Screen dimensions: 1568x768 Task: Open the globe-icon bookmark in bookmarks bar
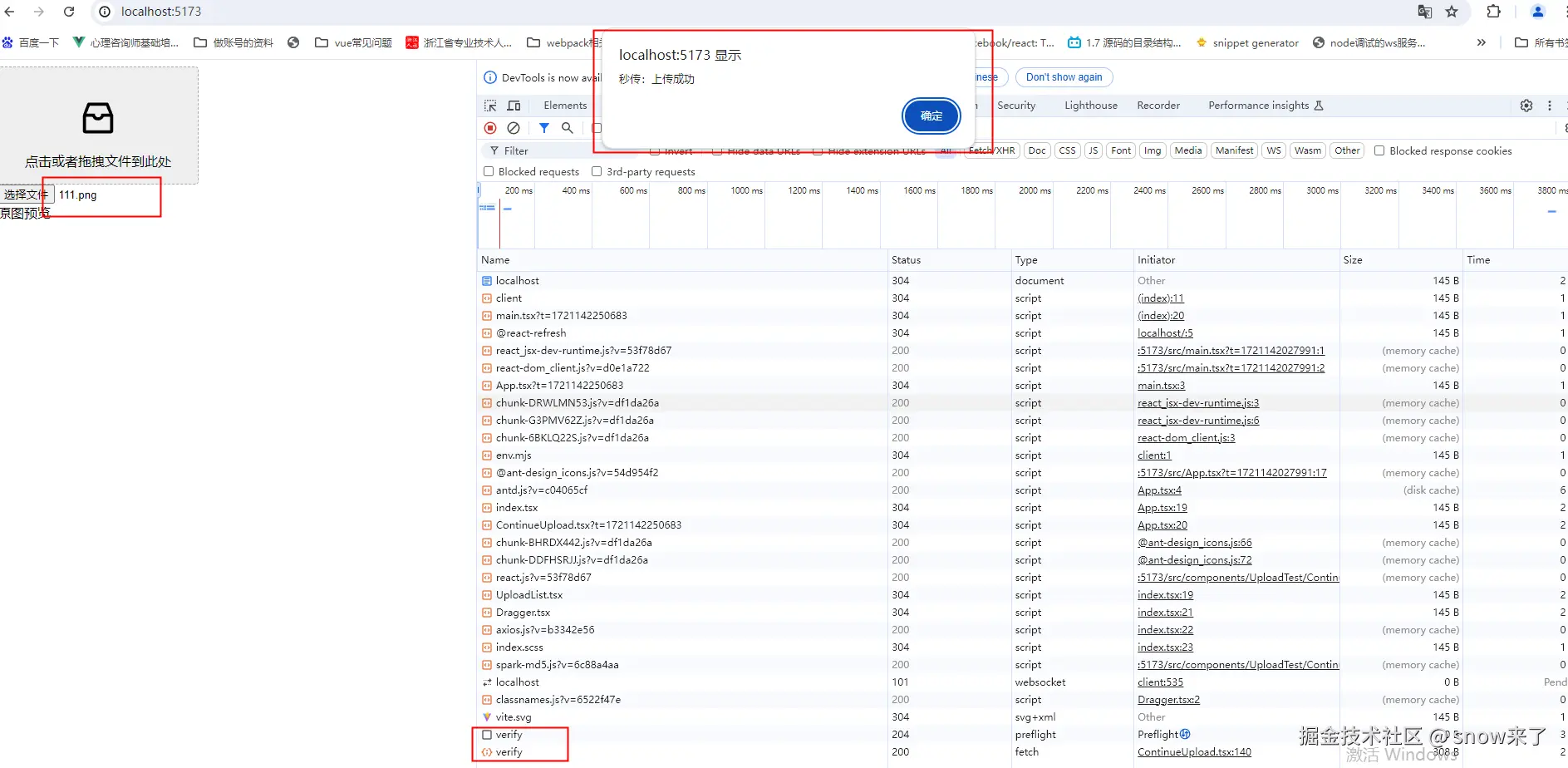point(293,42)
